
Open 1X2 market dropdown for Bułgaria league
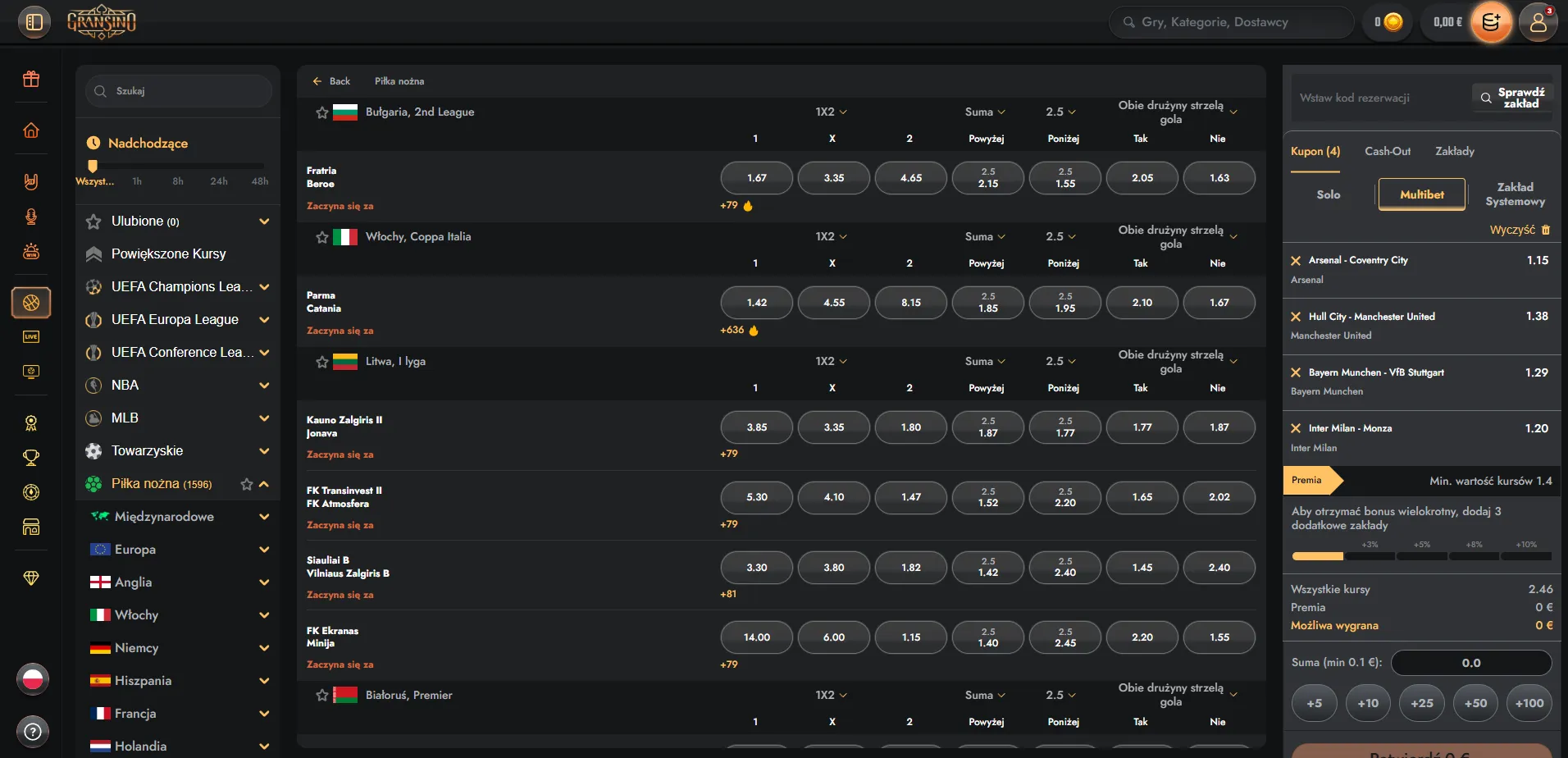click(x=831, y=112)
